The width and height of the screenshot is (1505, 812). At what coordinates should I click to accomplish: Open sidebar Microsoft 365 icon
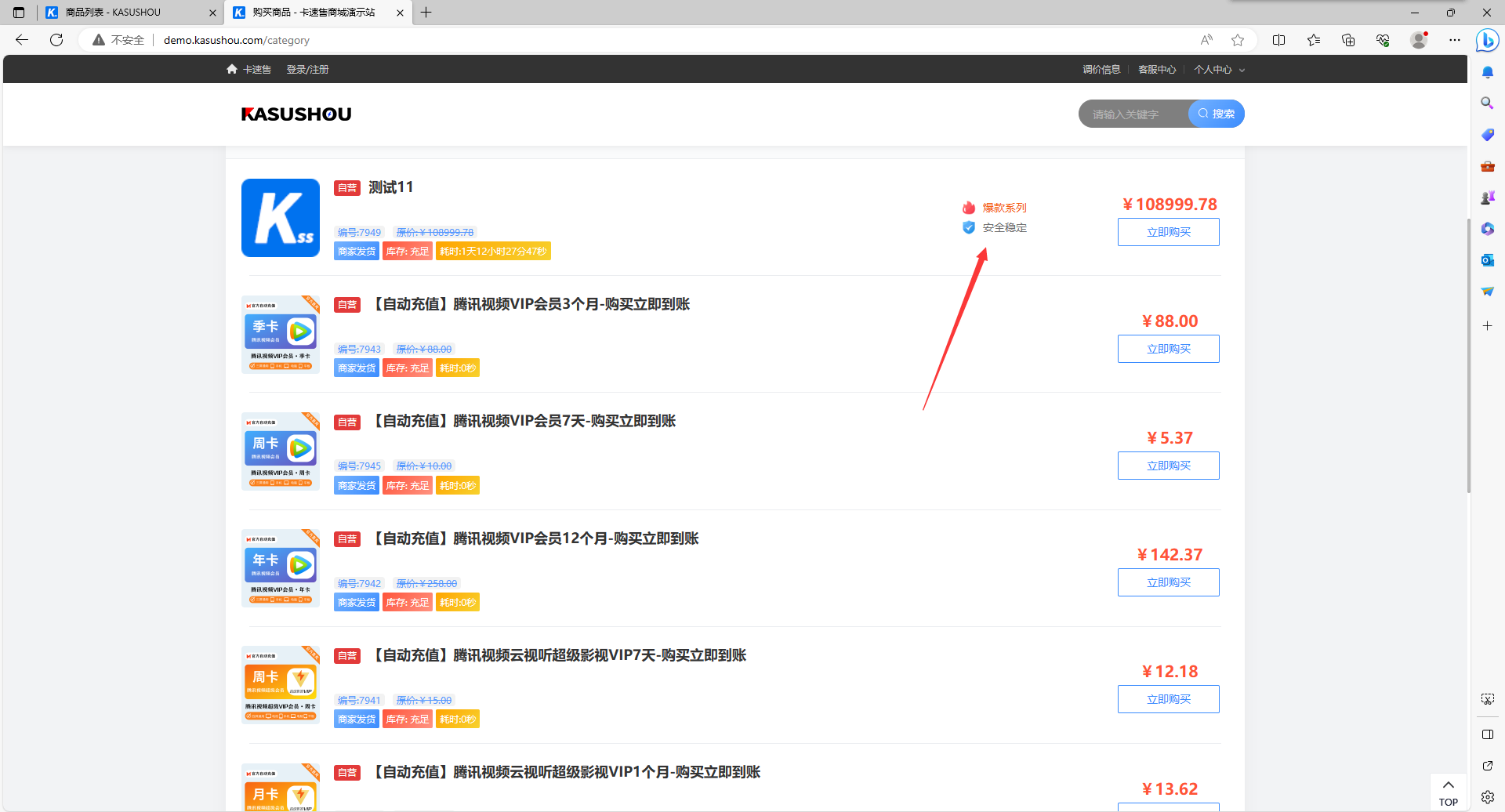tap(1487, 229)
